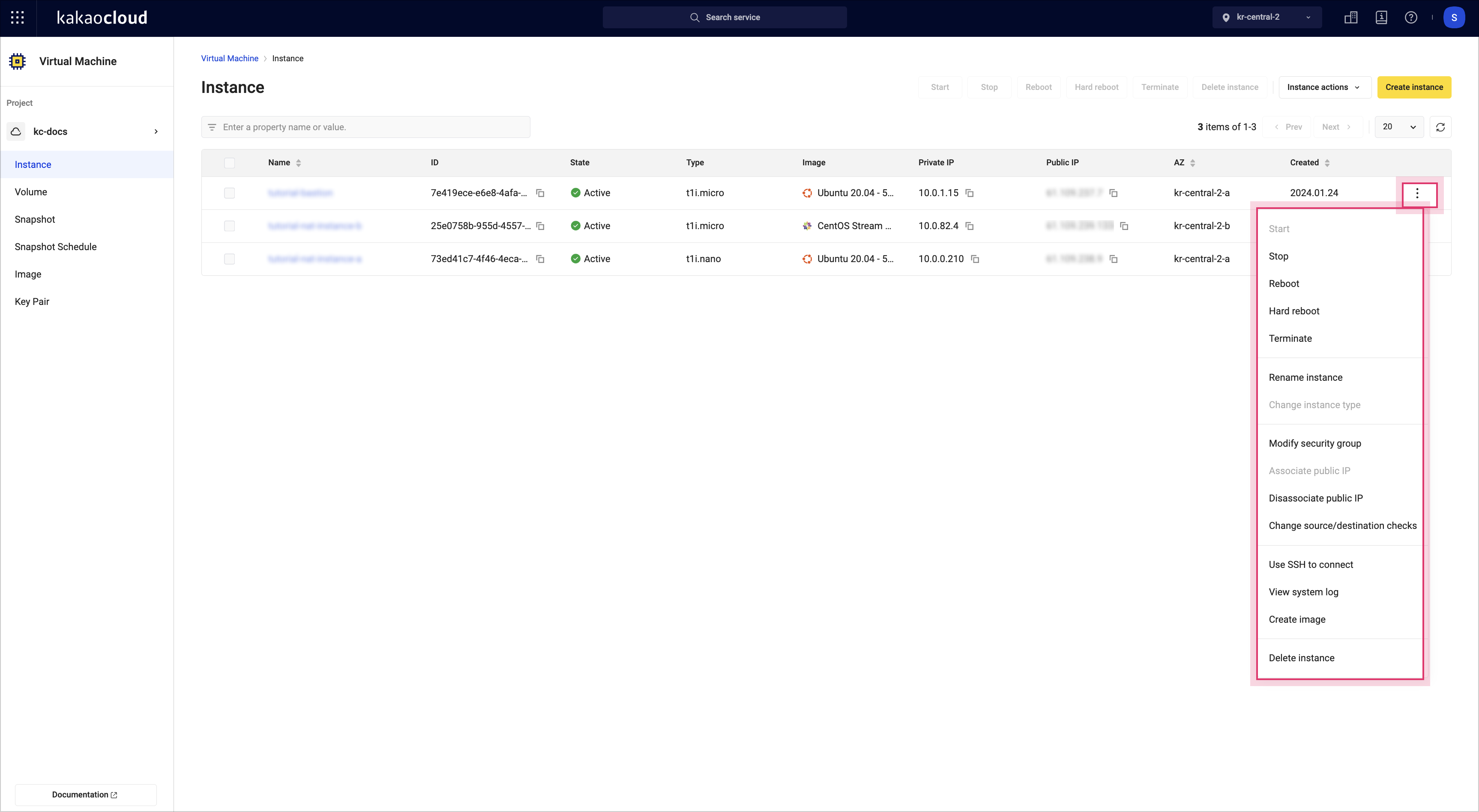Viewport: 1479px width, 812px height.
Task: Open the notice document icon in header
Action: pos(1381,18)
